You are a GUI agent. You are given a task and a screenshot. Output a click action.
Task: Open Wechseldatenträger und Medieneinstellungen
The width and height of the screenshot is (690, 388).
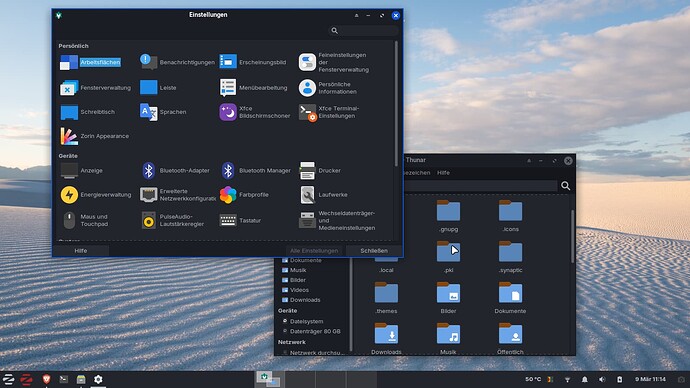pyautogui.click(x=337, y=220)
